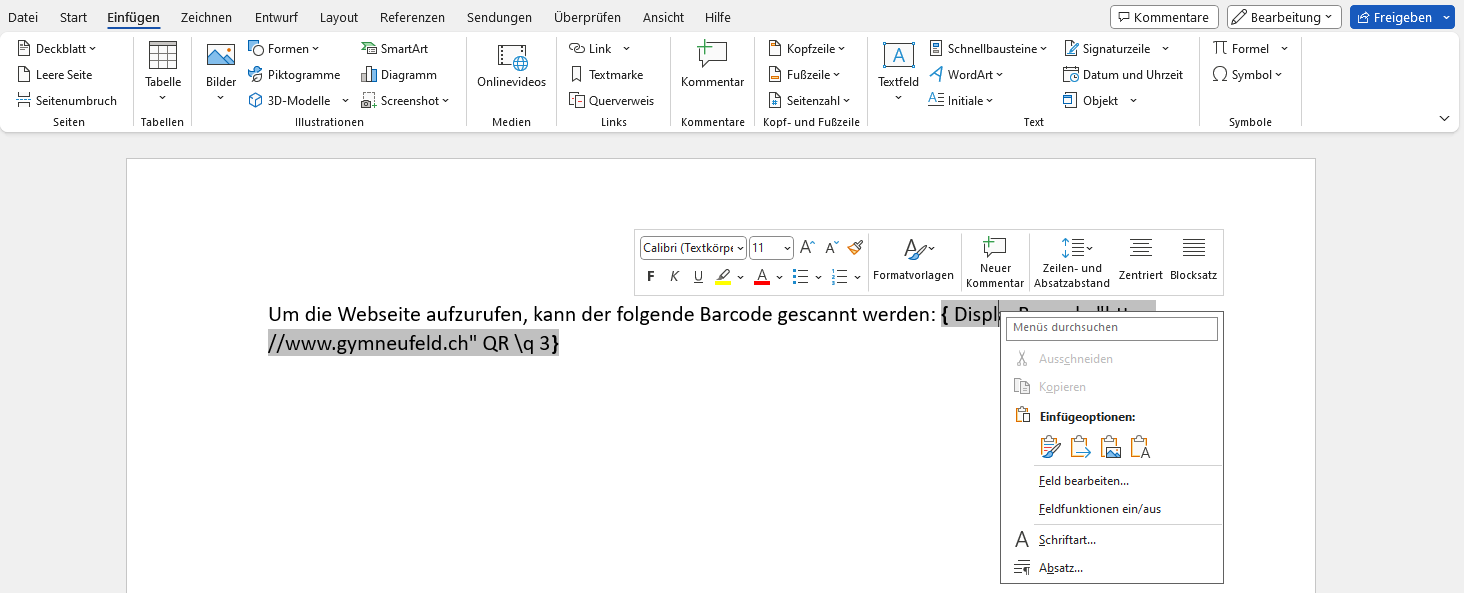Insert a Querverweis cross-reference
1464x593 pixels.
pos(611,100)
